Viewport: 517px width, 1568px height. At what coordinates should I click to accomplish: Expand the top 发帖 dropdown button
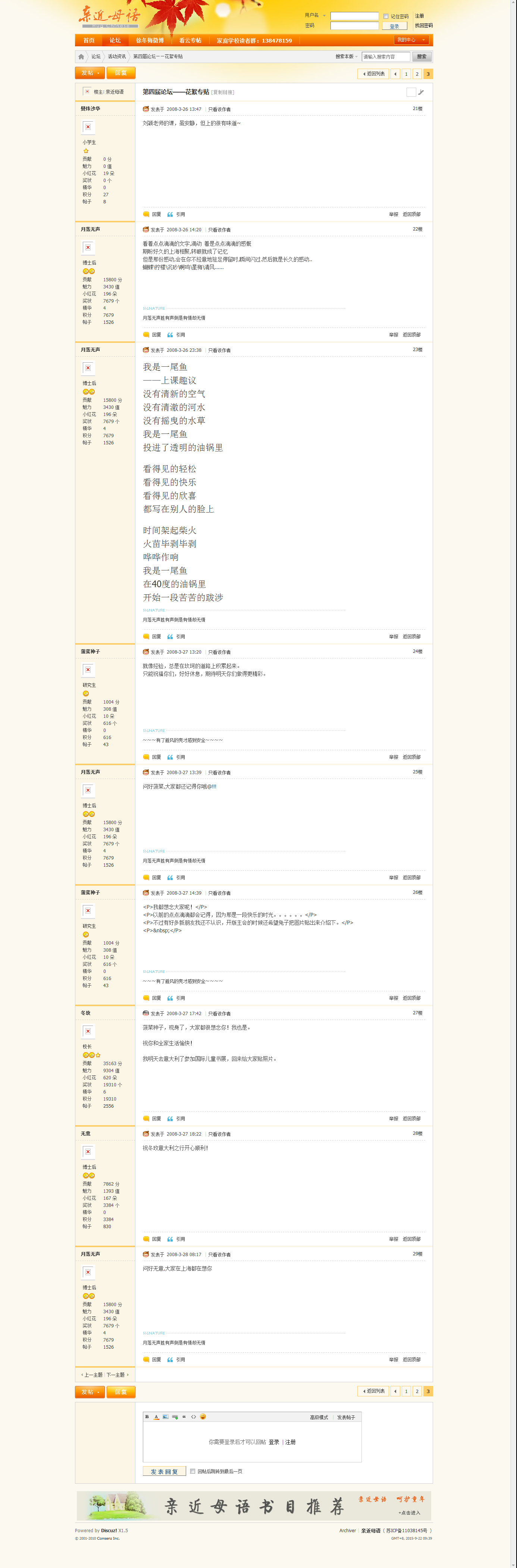pyautogui.click(x=90, y=73)
